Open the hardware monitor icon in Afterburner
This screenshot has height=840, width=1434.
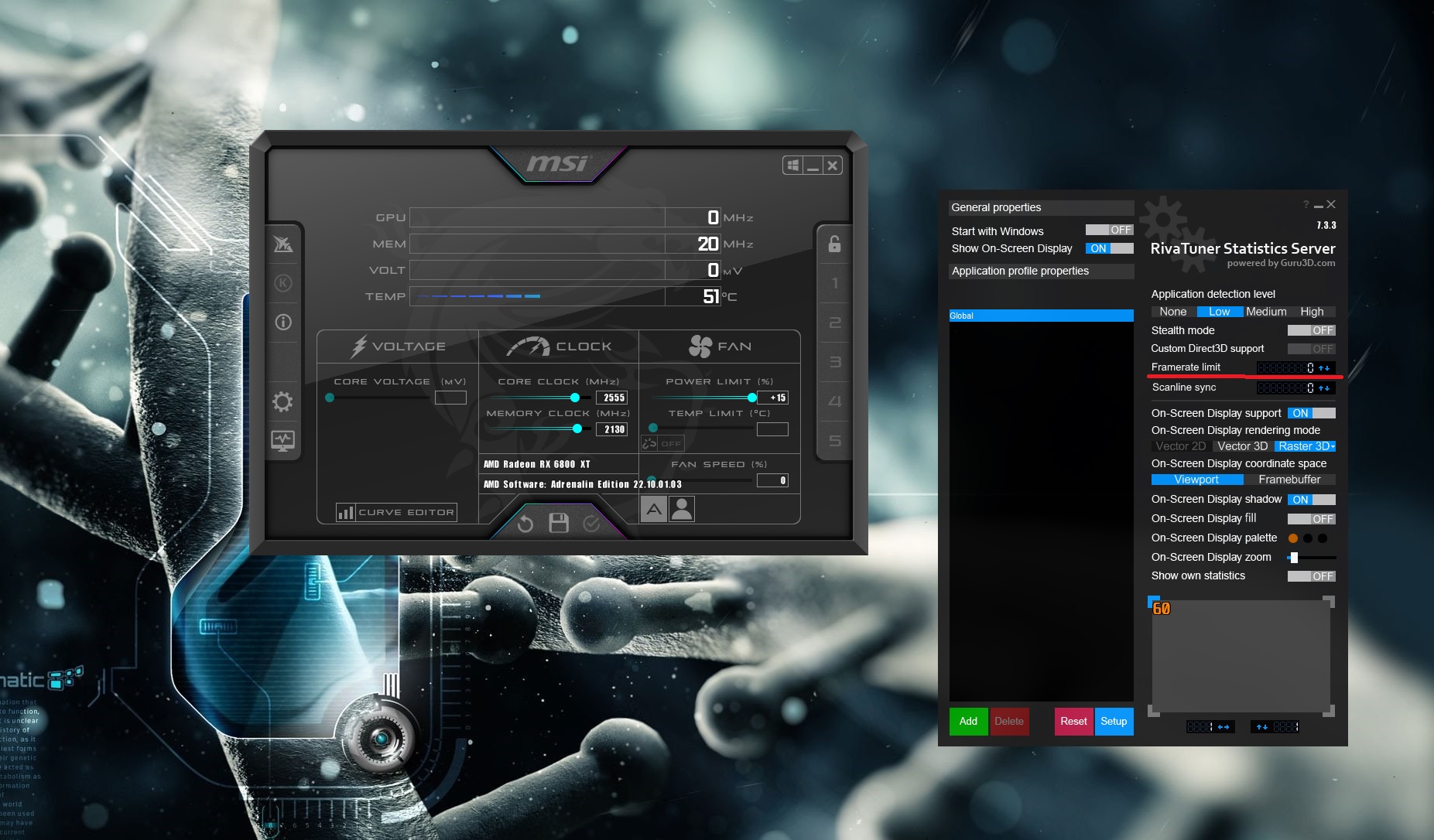(x=282, y=441)
